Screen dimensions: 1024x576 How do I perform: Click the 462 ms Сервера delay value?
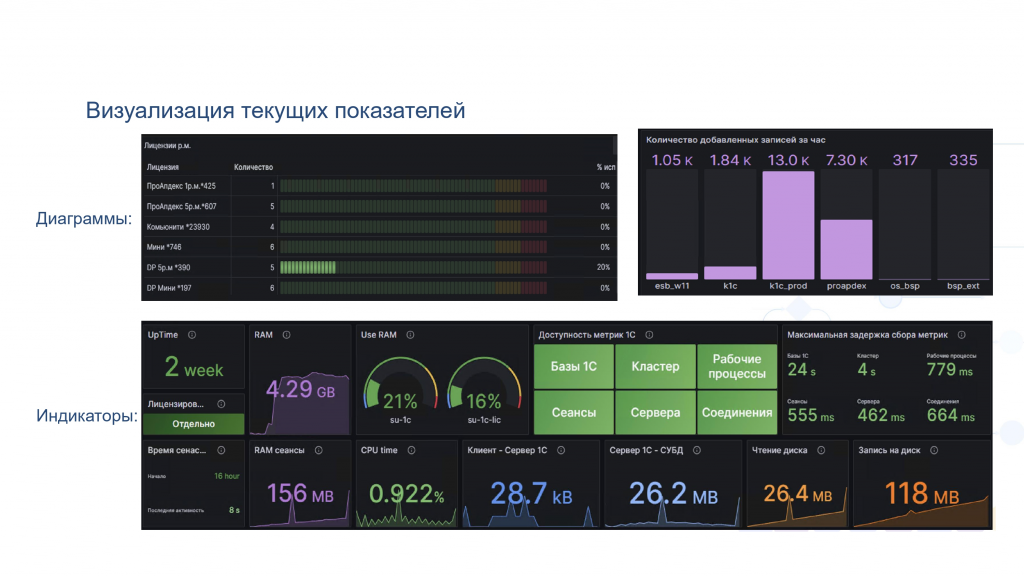click(x=881, y=415)
